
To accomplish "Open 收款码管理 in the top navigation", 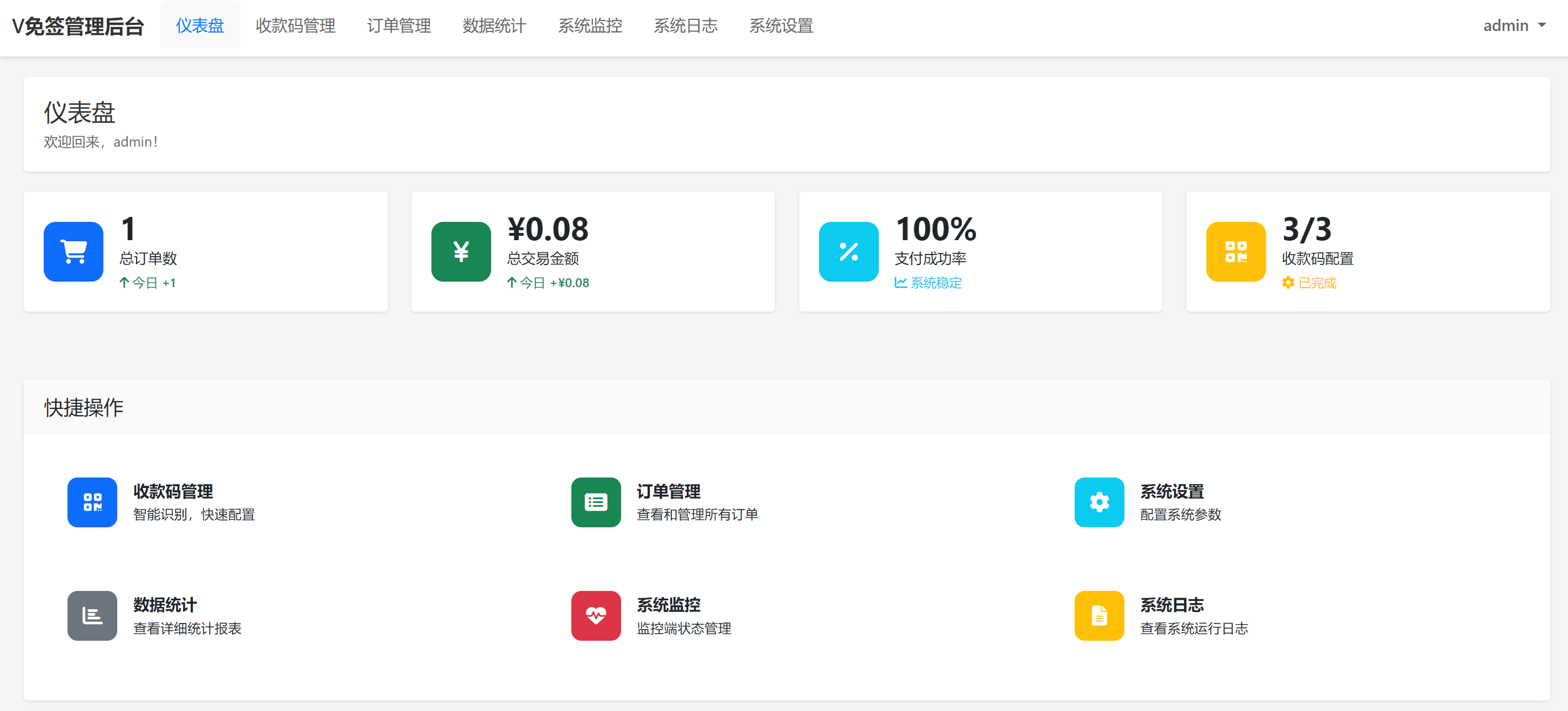I will click(x=296, y=25).
